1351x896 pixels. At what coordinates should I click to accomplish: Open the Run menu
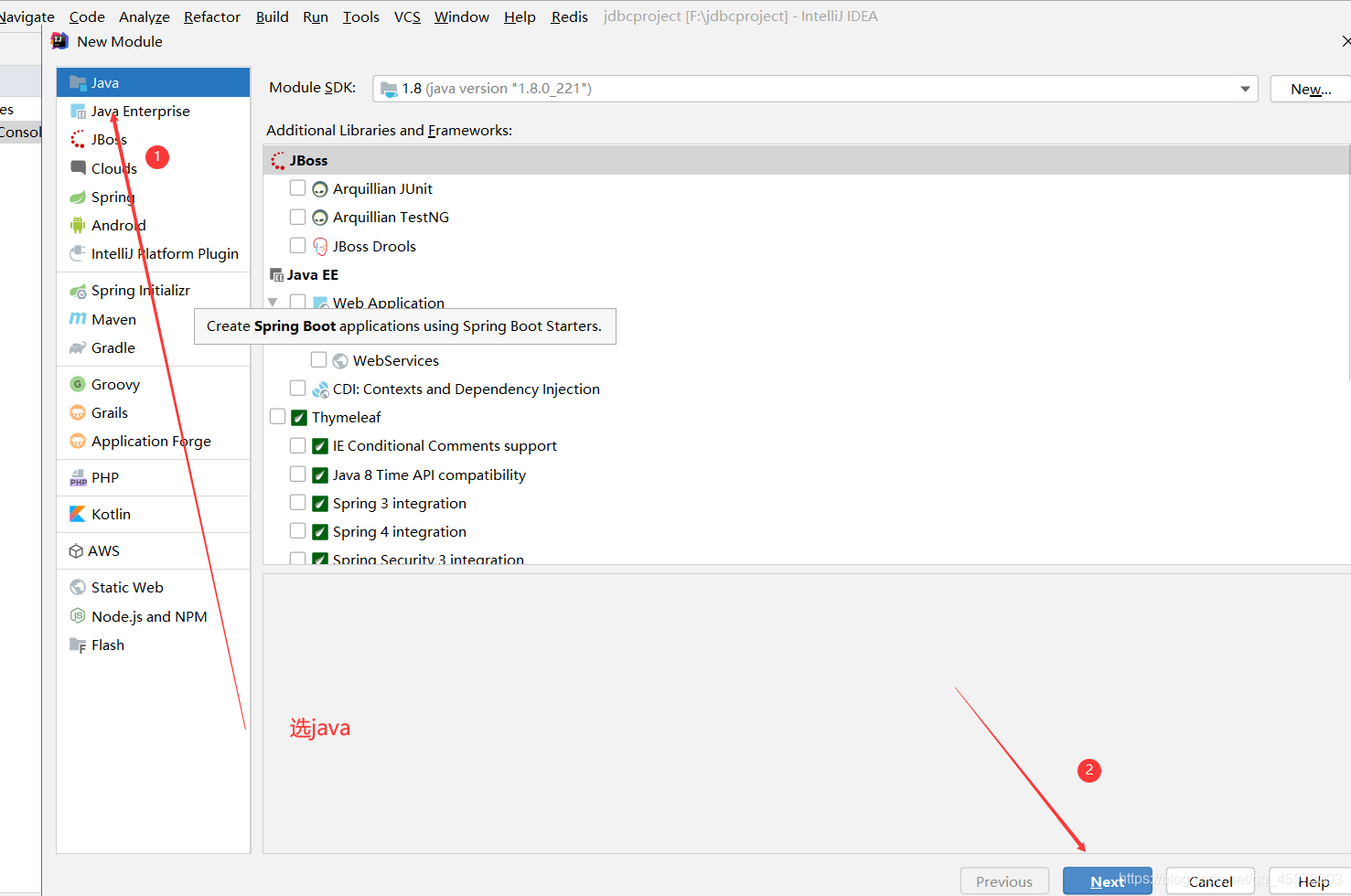[316, 16]
